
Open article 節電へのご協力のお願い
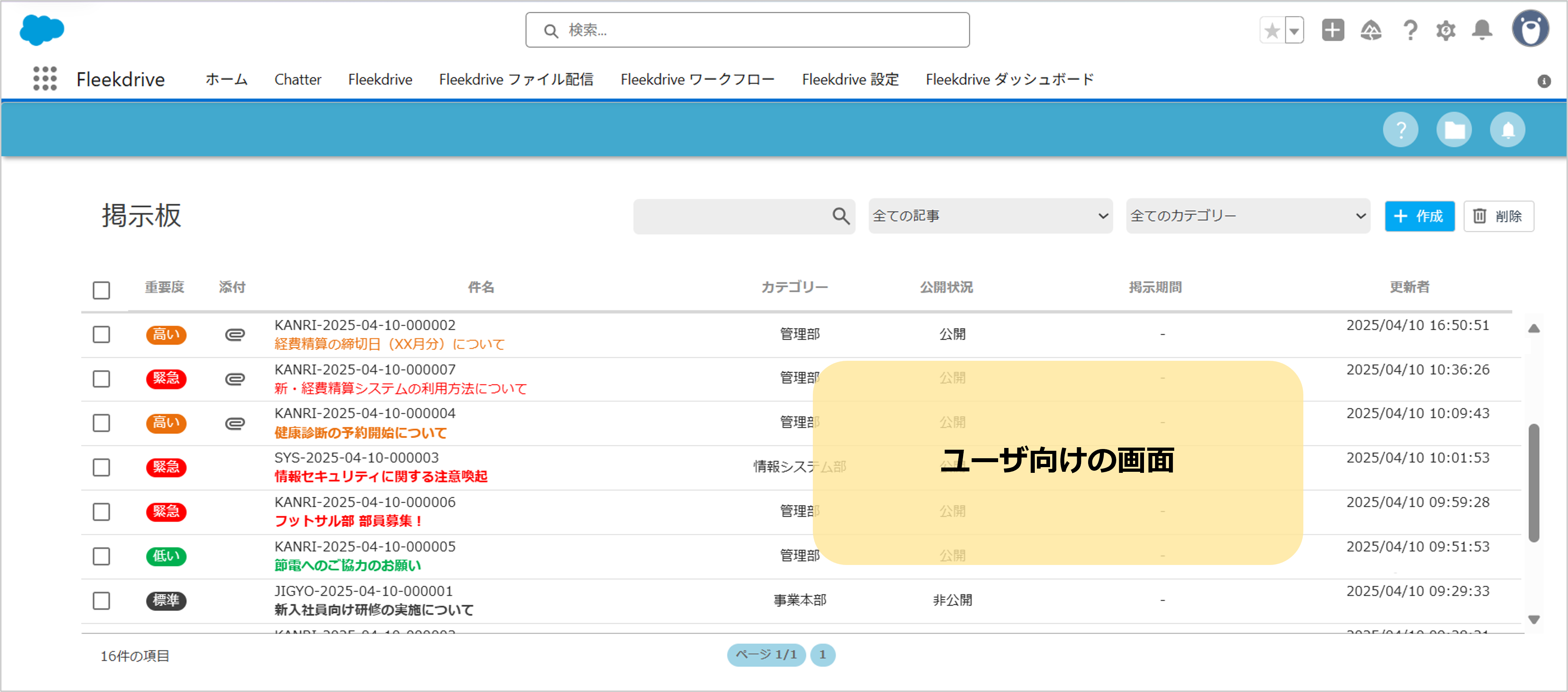pos(348,566)
